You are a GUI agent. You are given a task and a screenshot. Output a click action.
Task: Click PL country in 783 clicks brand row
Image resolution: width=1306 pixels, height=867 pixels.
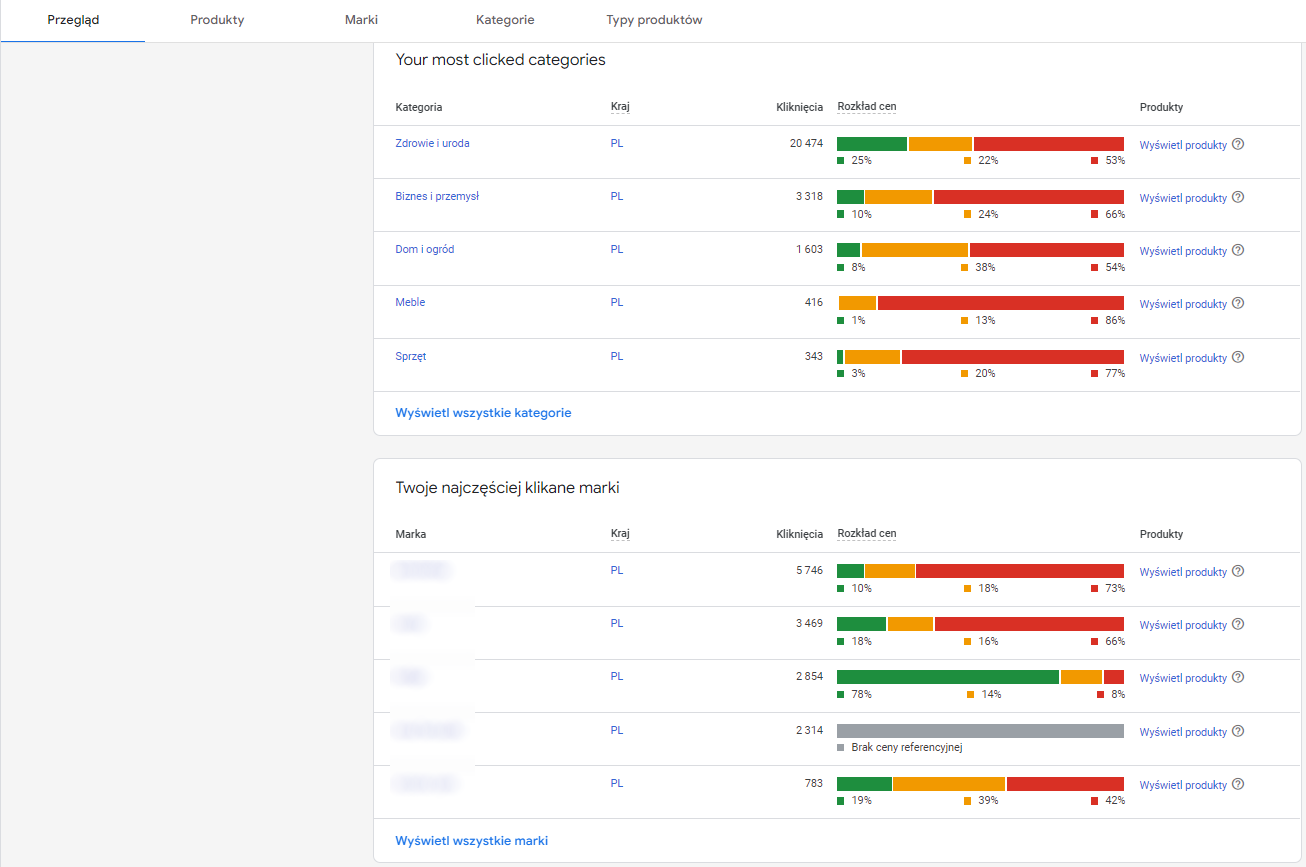(617, 783)
